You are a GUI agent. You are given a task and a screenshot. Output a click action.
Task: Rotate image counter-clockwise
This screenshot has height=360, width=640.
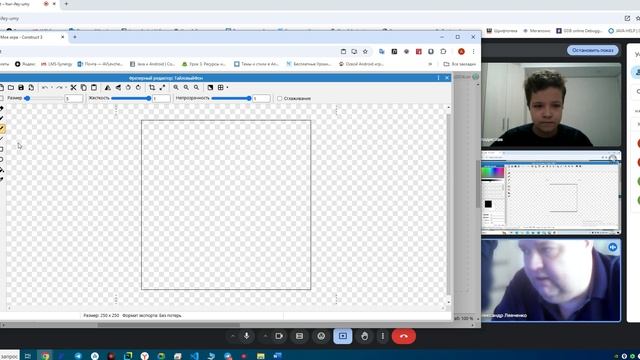tap(128, 87)
